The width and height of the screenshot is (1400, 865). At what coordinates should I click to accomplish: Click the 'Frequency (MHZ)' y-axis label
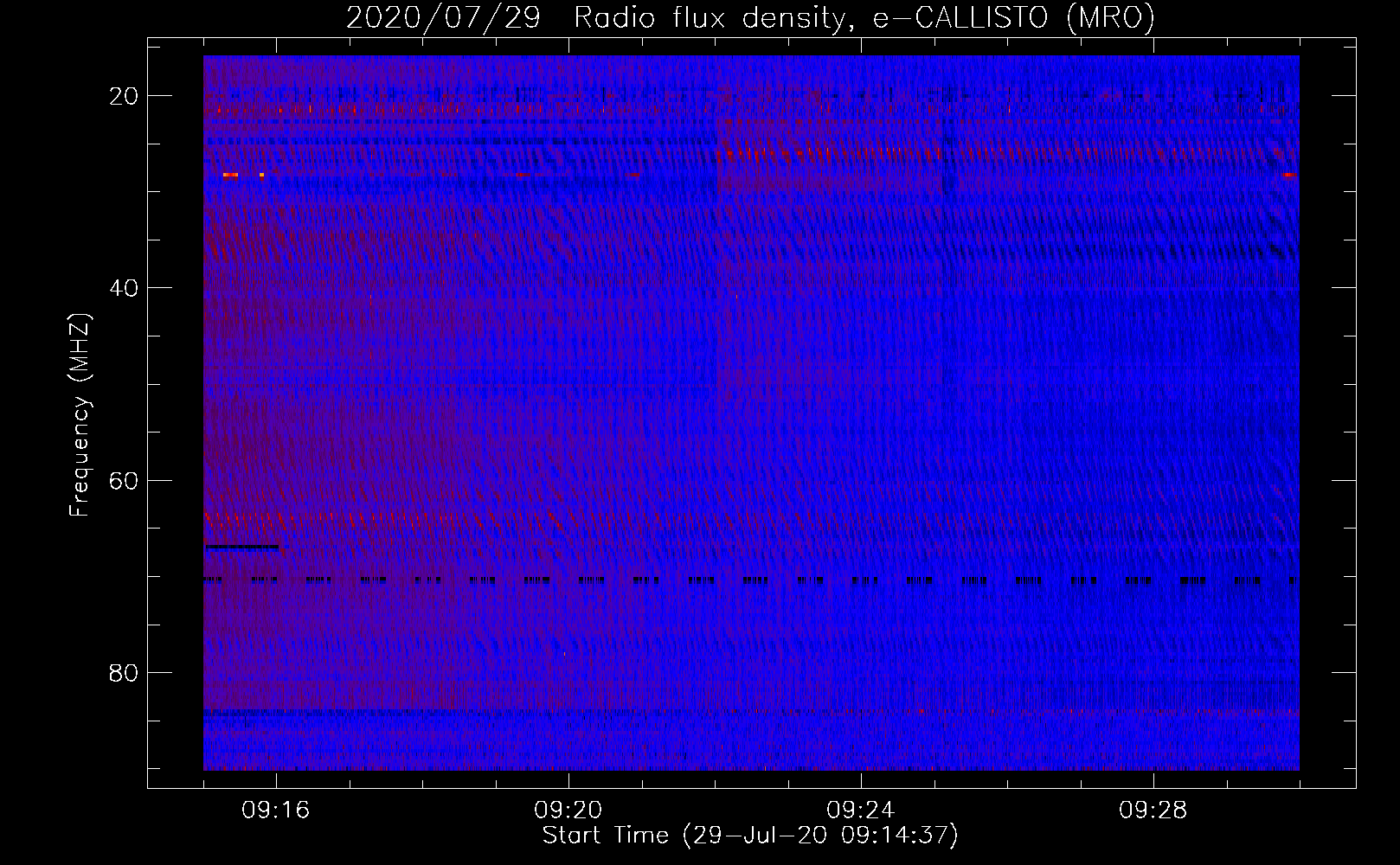(x=80, y=415)
